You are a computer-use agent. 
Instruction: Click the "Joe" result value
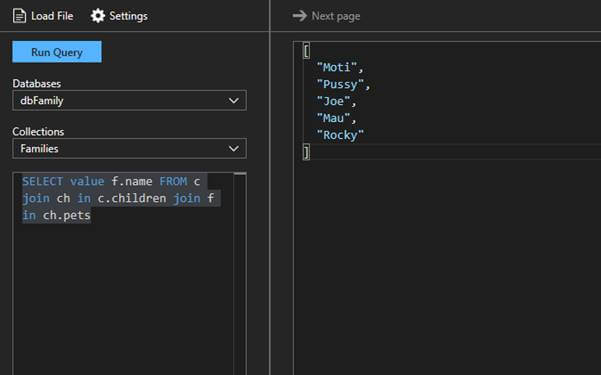[x=334, y=101]
